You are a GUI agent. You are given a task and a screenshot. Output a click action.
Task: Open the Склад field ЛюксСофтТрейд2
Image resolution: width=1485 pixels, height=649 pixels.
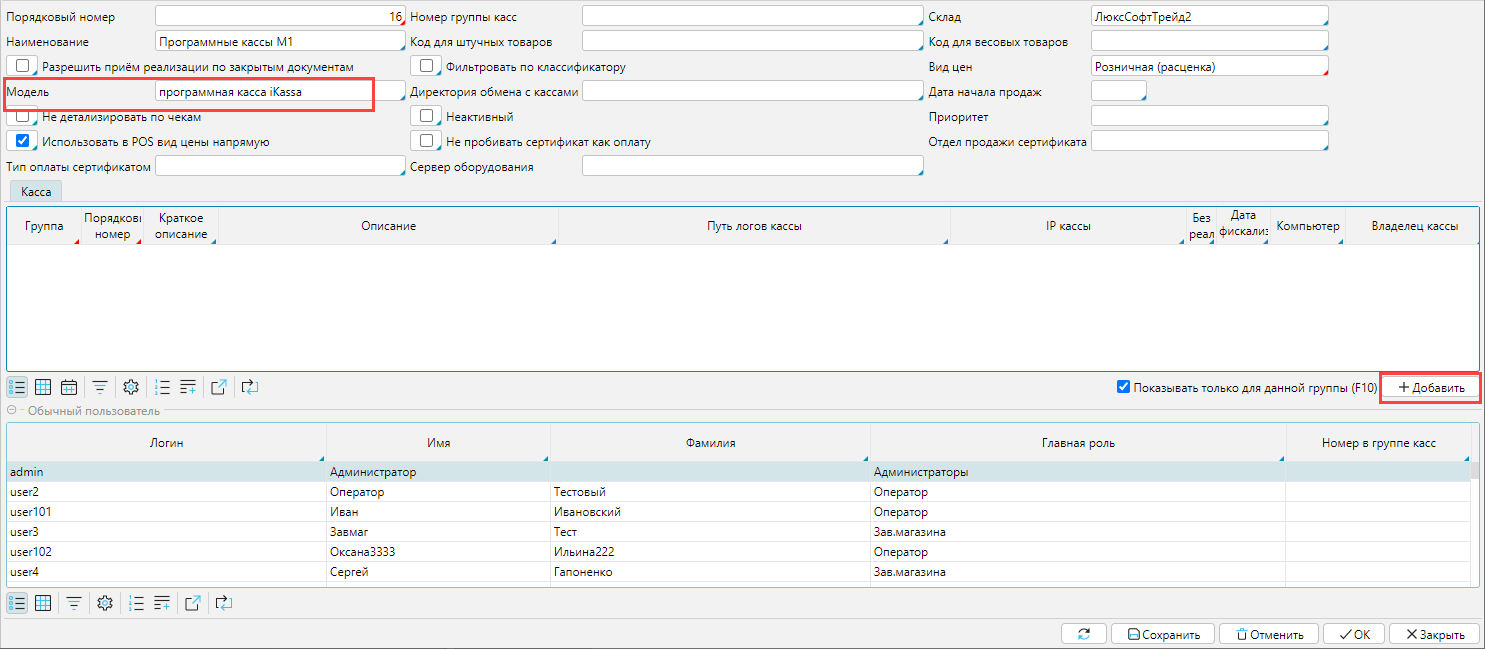coord(1208,17)
